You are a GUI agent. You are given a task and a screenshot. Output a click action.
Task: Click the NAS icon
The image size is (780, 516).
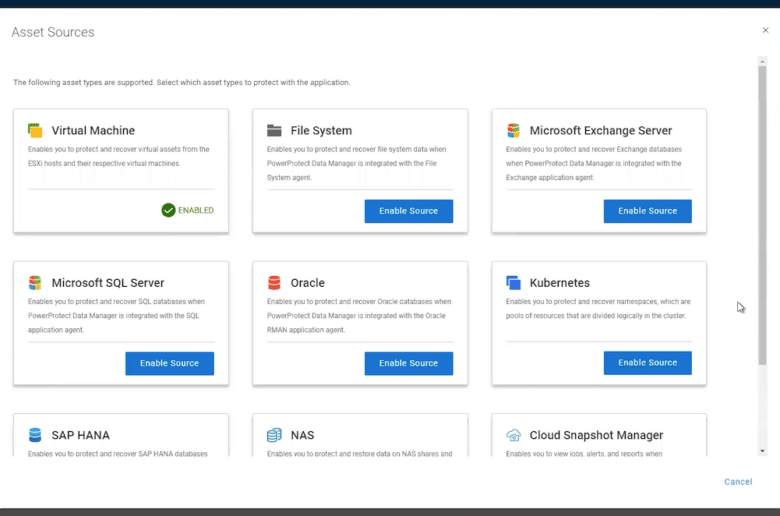click(x=274, y=435)
